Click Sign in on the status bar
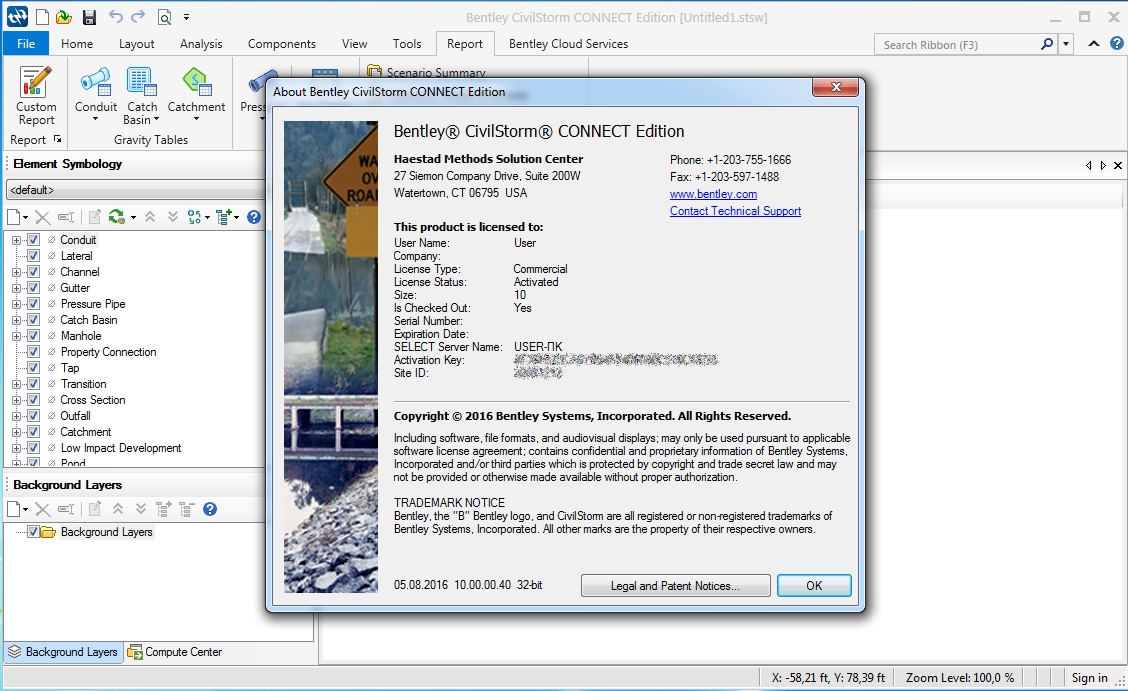Screen dimensions: 1128x691 [1089, 677]
